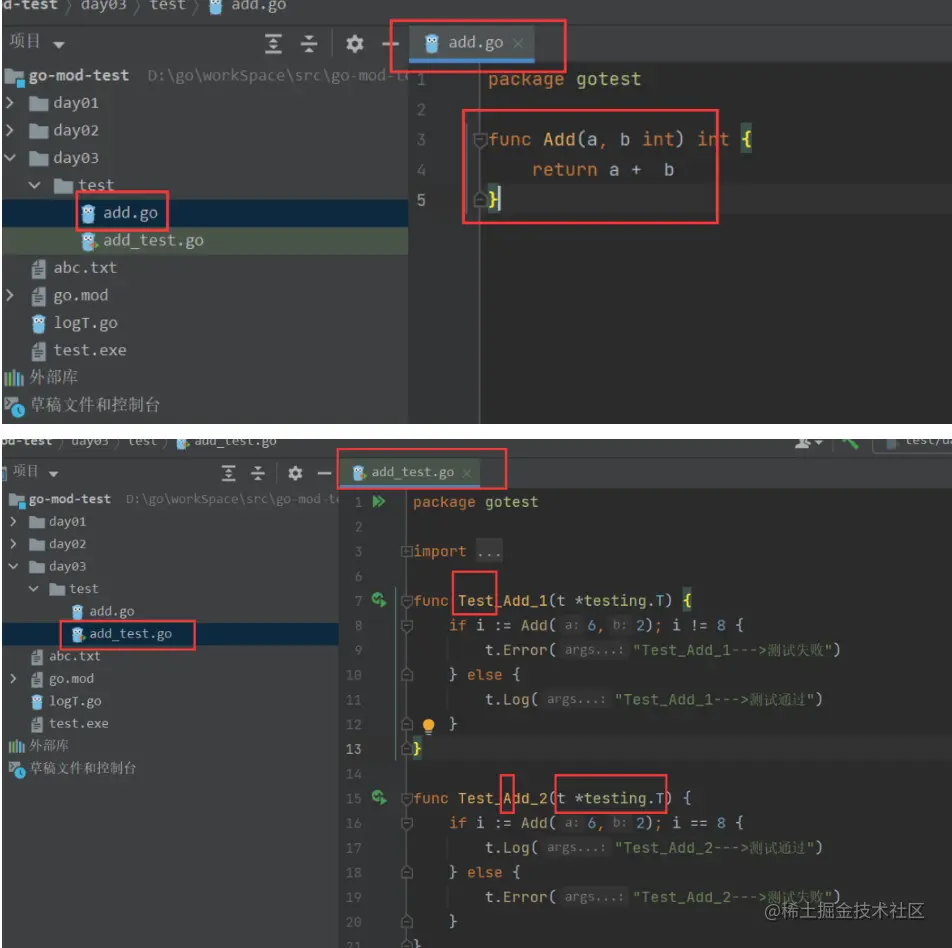Hide project panel using minus icon in bottom screenshot
The width and height of the screenshot is (952, 948).
tap(325, 473)
